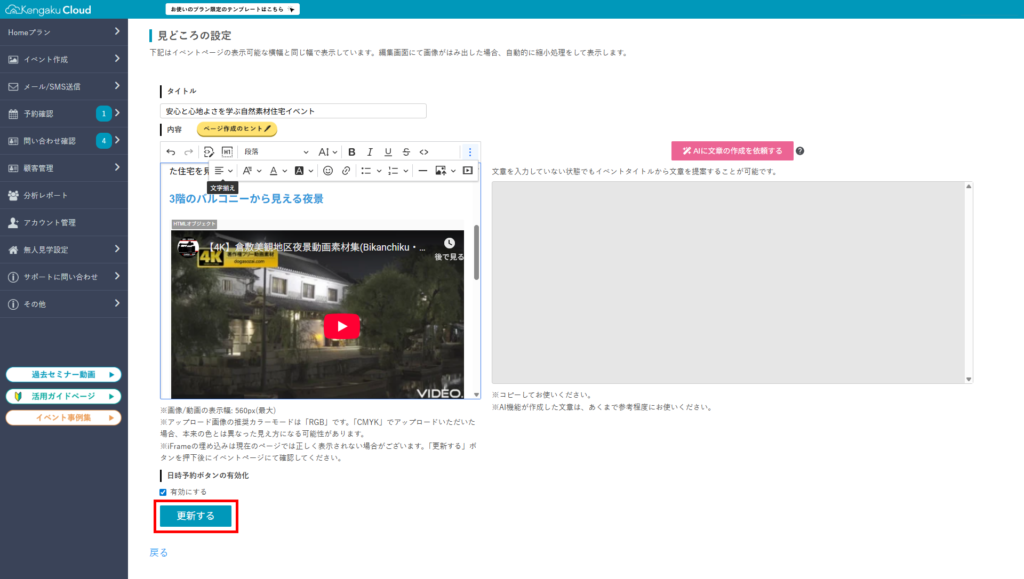Insert a horizontal line into the content
The image size is (1024, 579).
click(421, 171)
